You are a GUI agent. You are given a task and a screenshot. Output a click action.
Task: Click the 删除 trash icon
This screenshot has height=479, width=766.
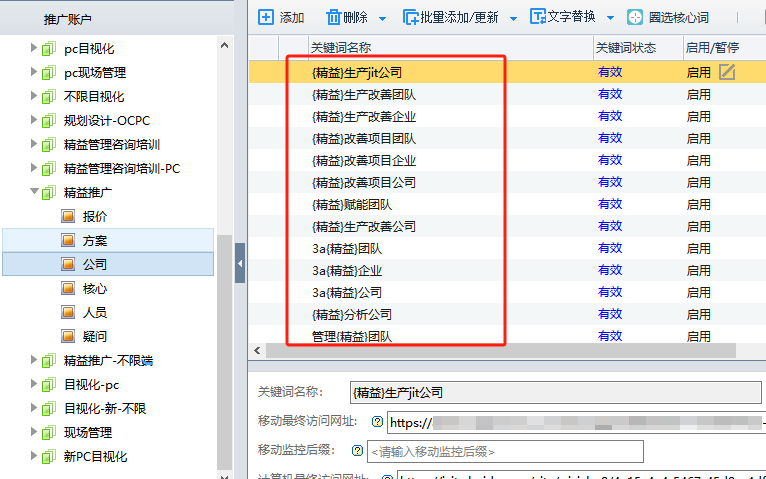pos(333,17)
